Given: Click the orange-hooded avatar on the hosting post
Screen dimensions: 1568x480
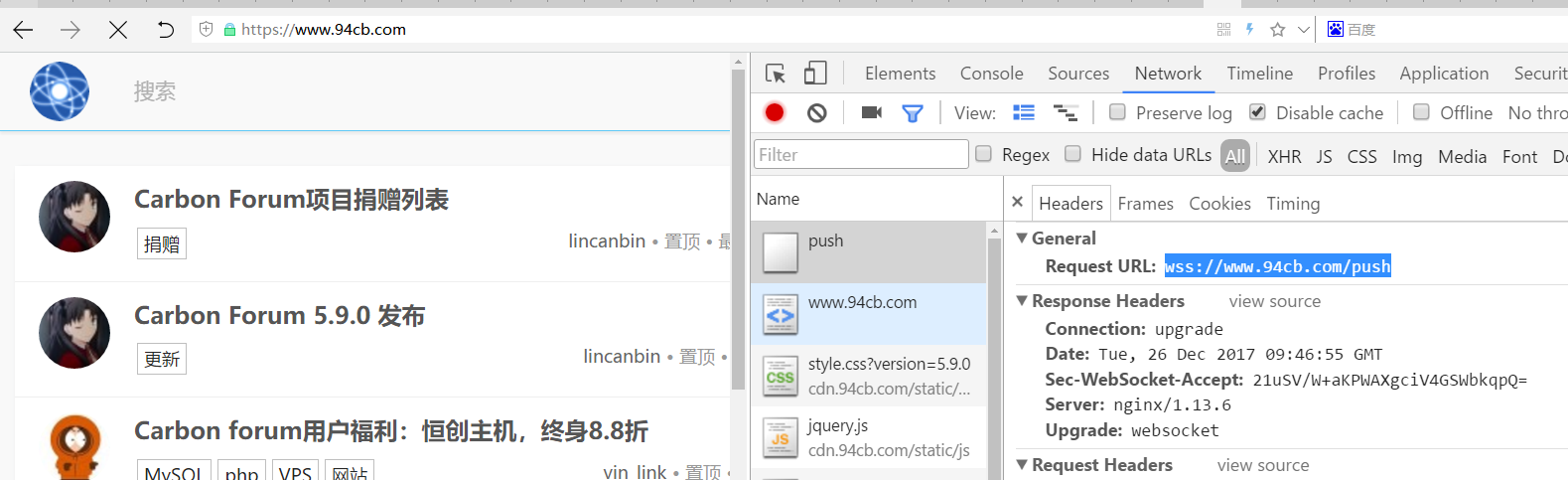Looking at the screenshot, I should click(x=74, y=447).
